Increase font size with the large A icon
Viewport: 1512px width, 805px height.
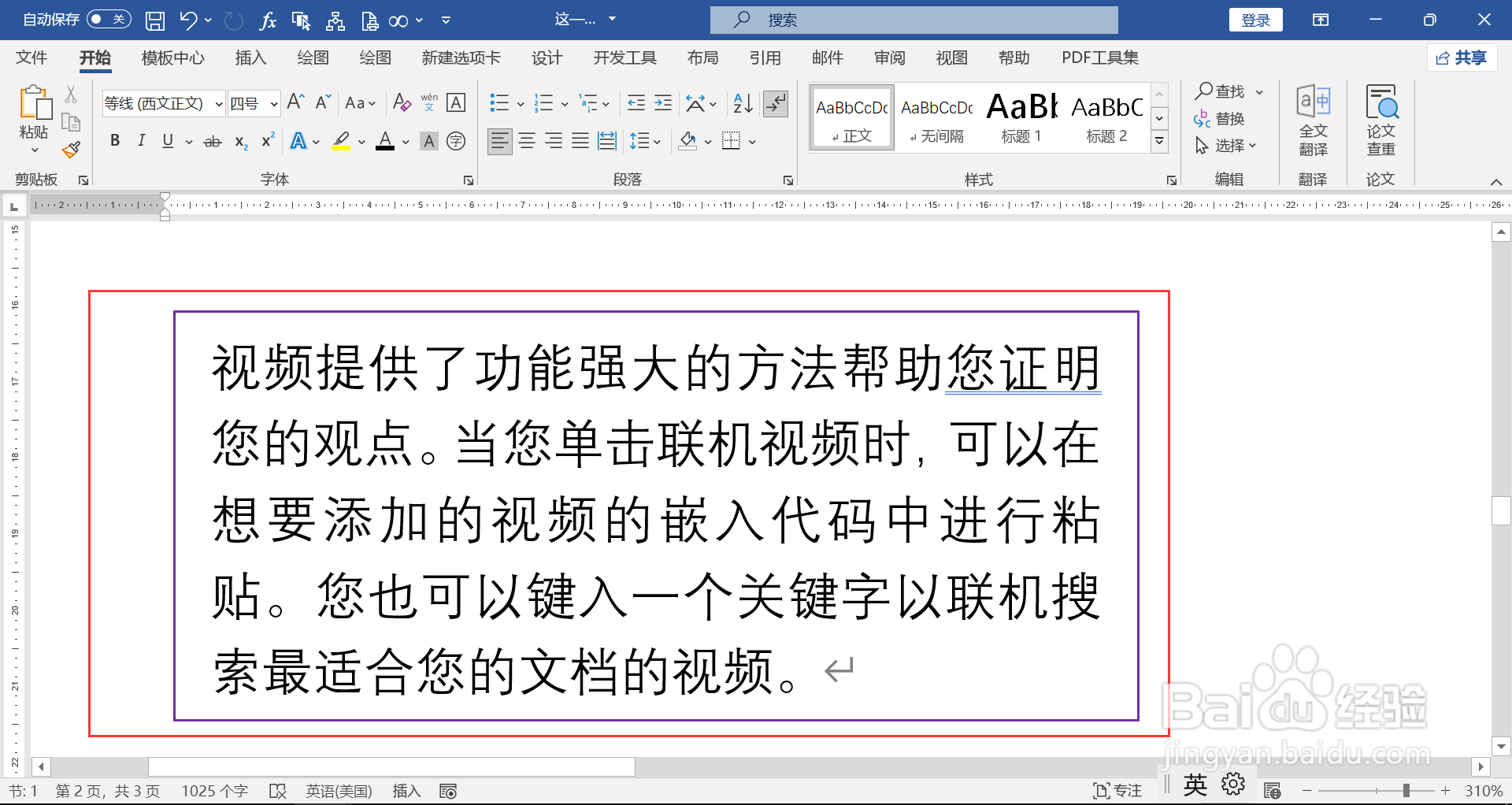coord(295,102)
